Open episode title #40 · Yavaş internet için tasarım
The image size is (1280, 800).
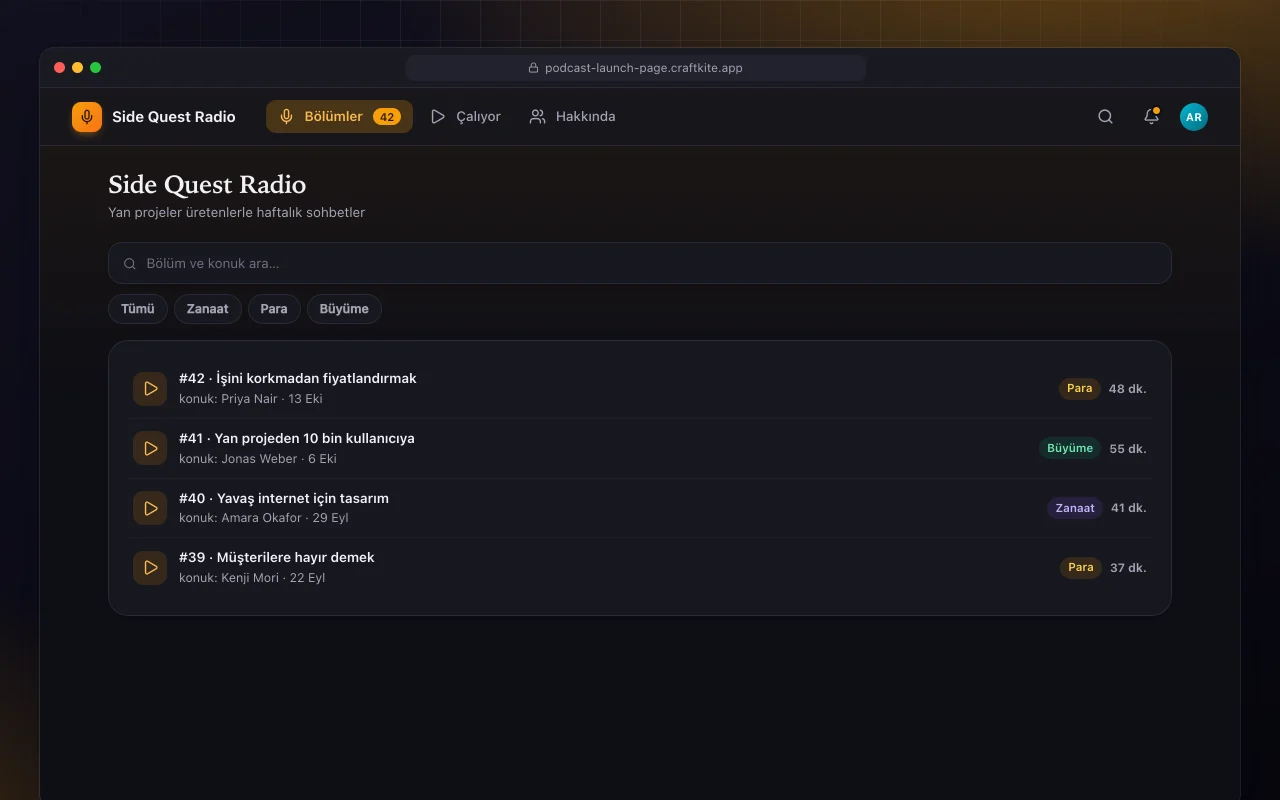click(284, 498)
